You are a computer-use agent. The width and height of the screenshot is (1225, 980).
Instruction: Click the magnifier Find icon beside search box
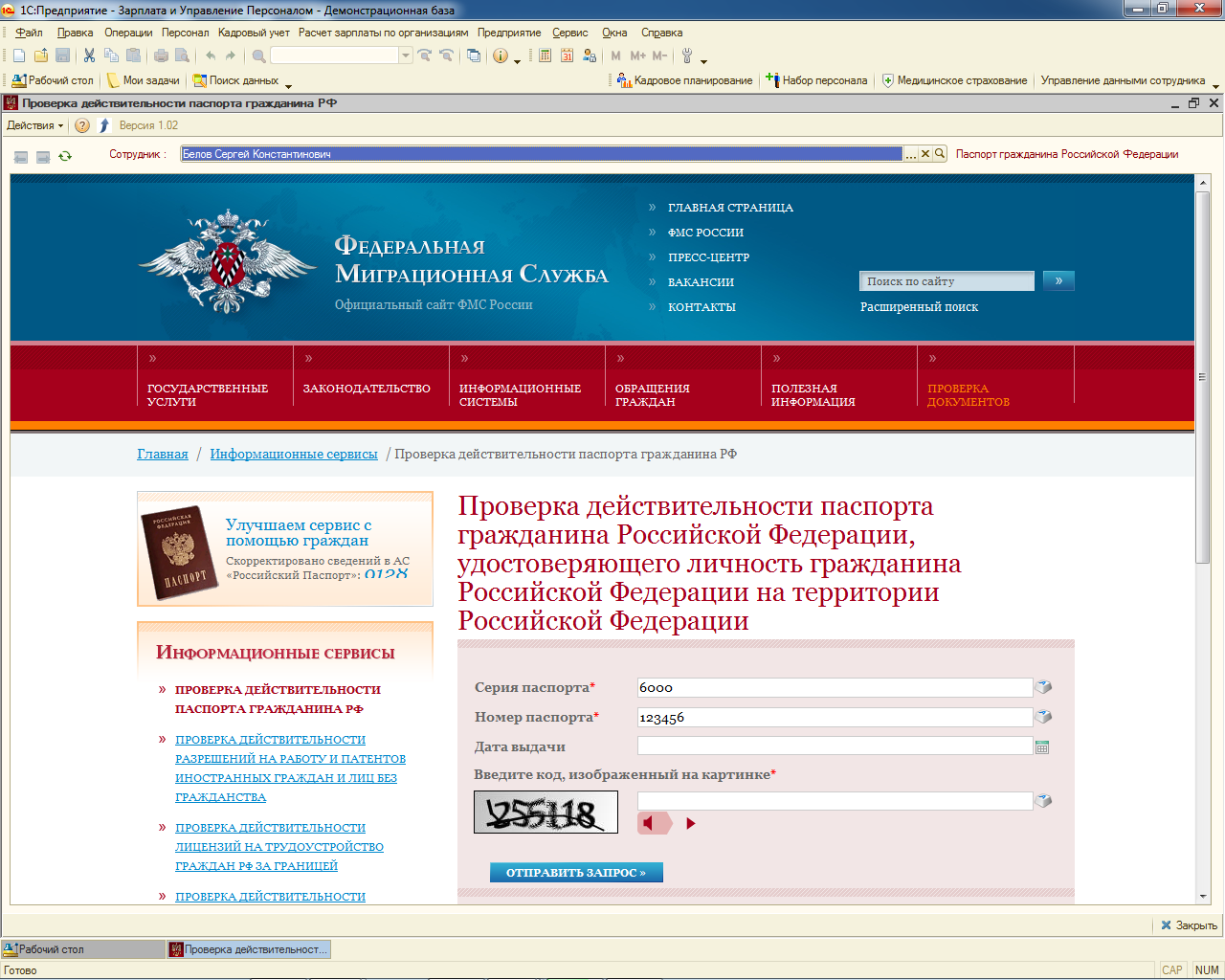pyautogui.click(x=259, y=56)
